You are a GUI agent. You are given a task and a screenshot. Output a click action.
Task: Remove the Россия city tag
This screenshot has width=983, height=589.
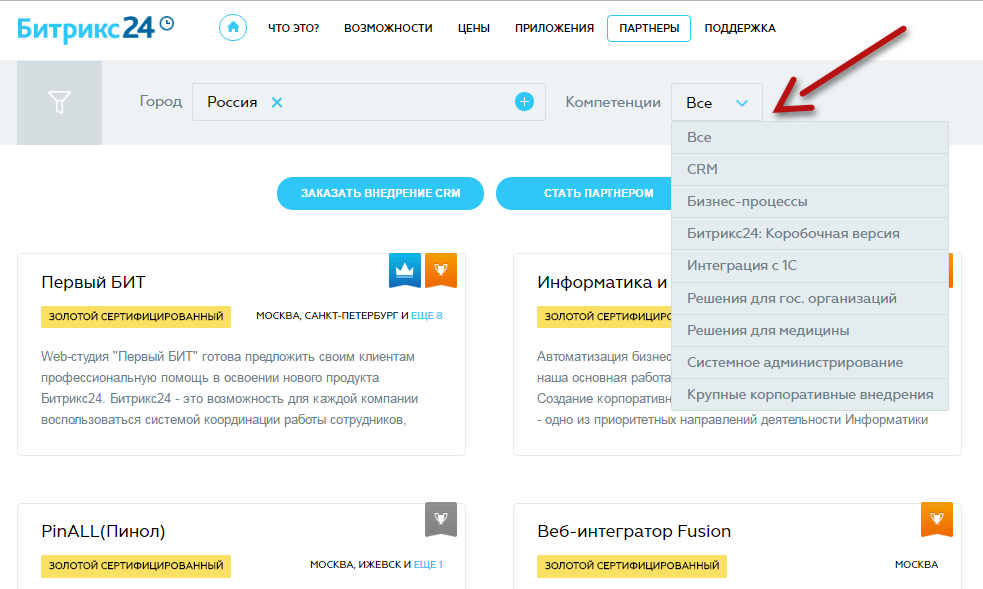click(x=277, y=102)
